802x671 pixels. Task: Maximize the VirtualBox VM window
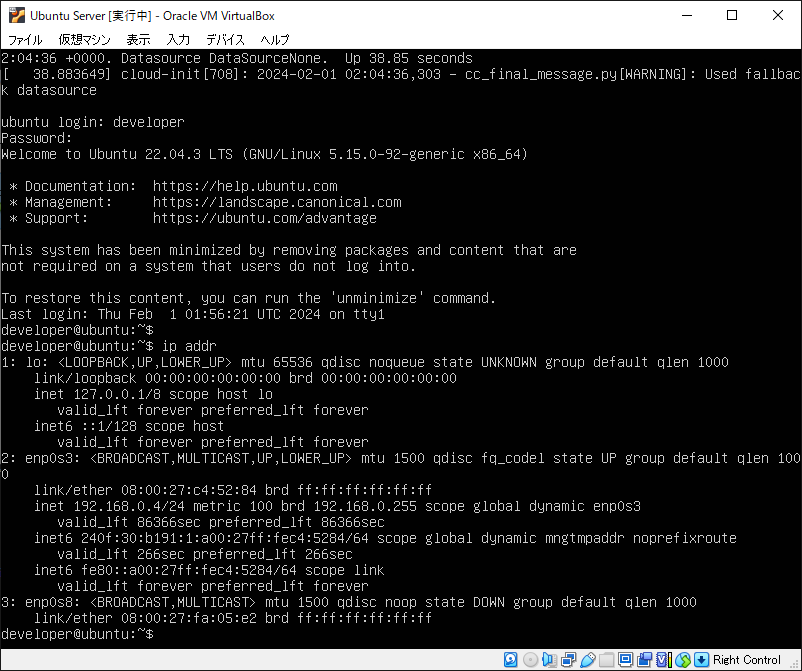click(732, 15)
